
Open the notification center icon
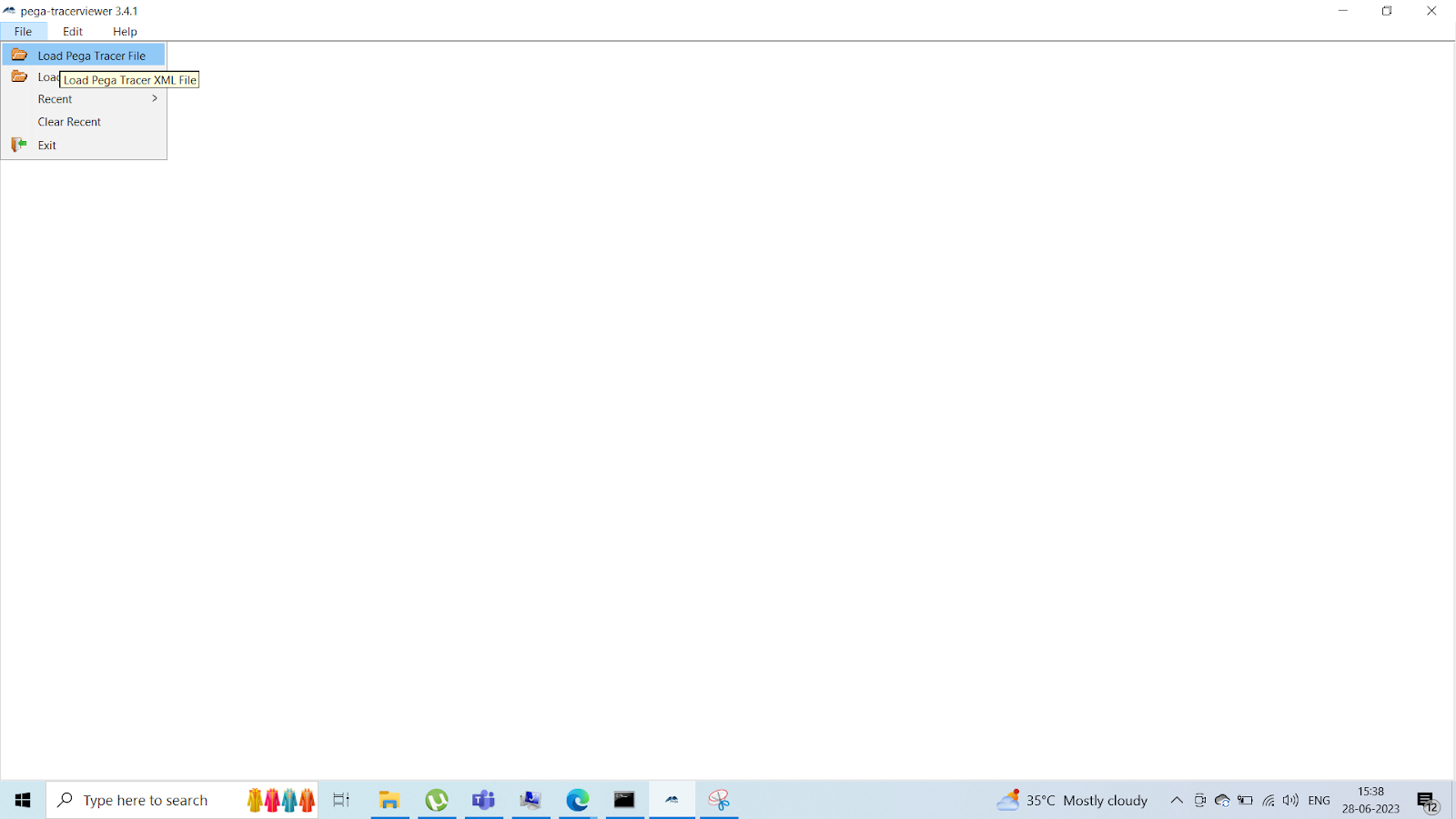tap(1427, 801)
